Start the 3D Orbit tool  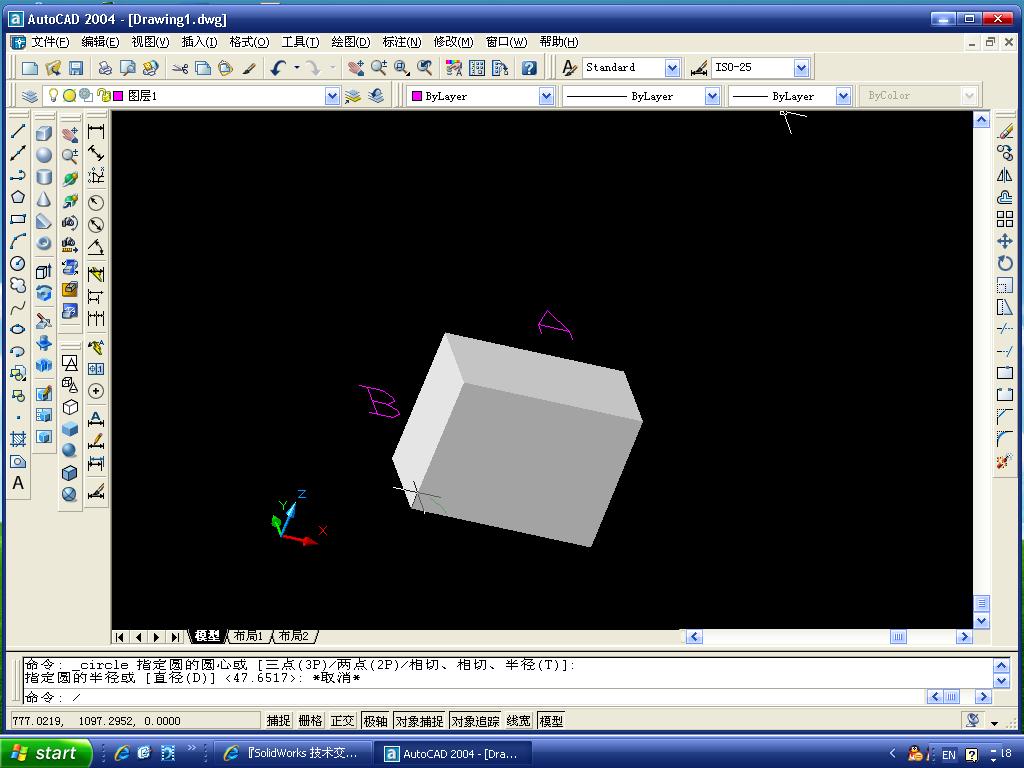coord(70,178)
